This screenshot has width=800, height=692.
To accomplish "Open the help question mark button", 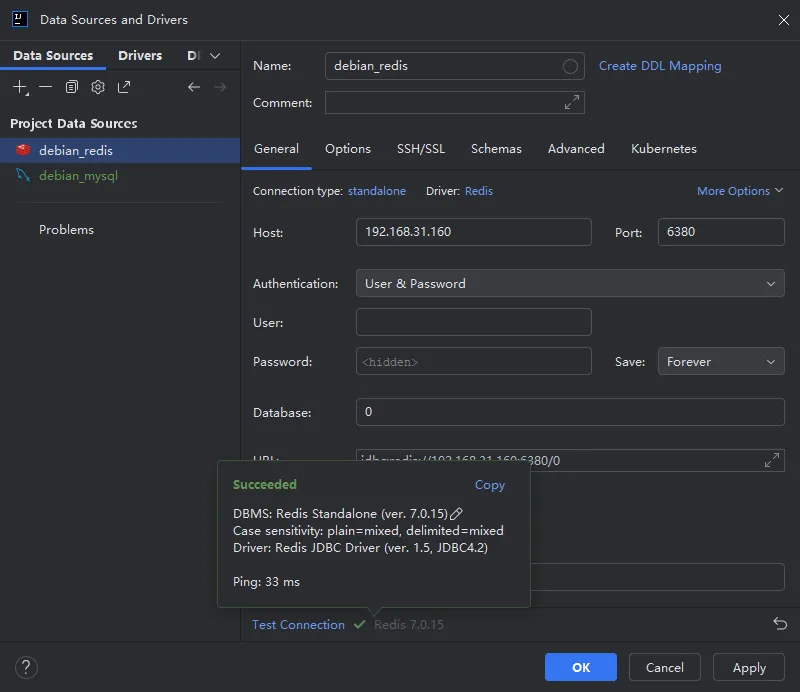I will [27, 667].
